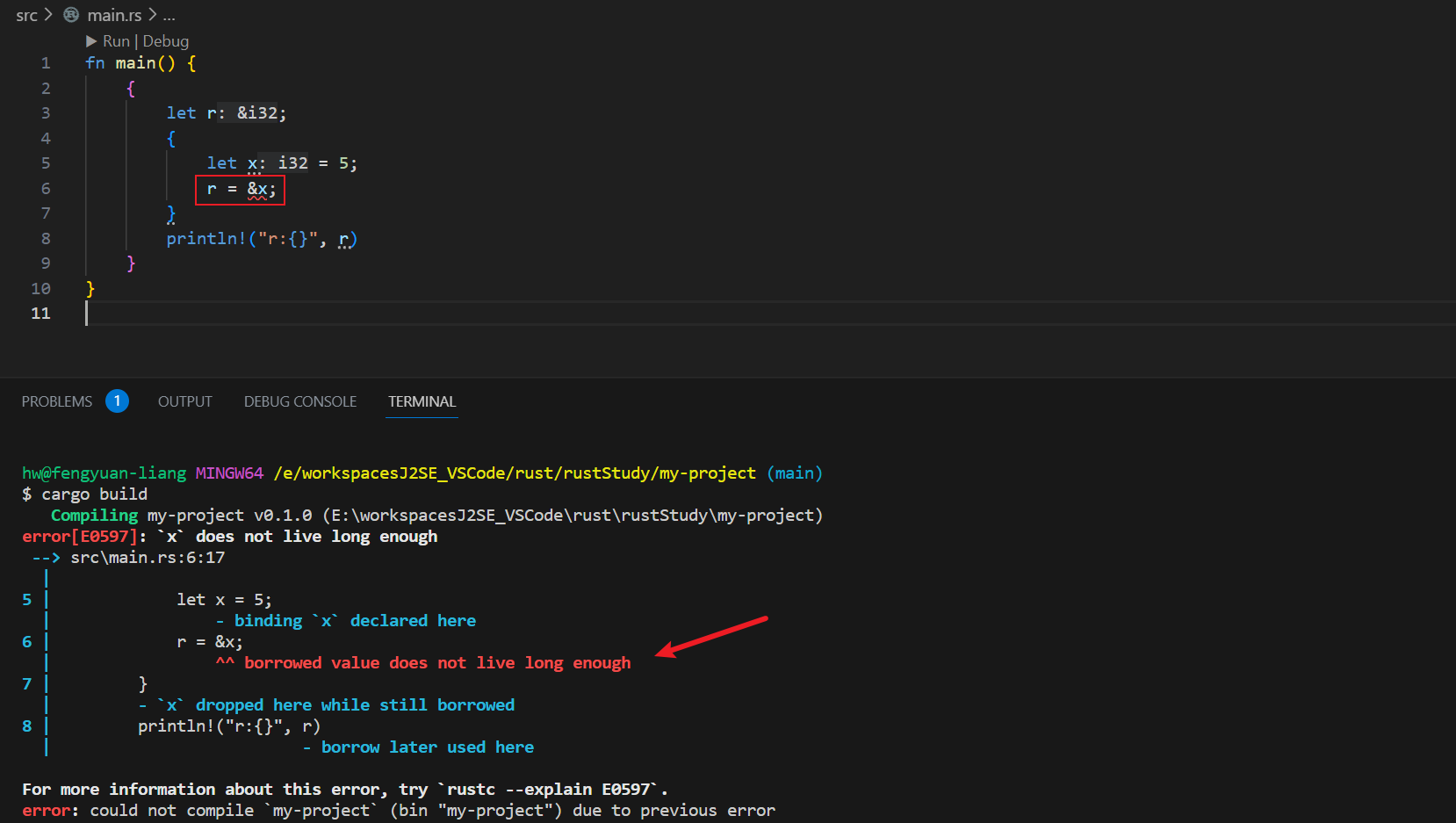This screenshot has width=1456, height=823.
Task: Click the opening brace on line 4
Action: point(171,139)
